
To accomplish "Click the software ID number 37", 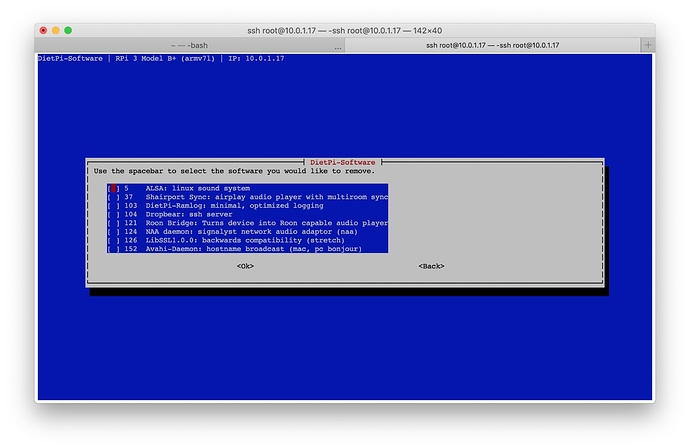I will click(x=128, y=197).
